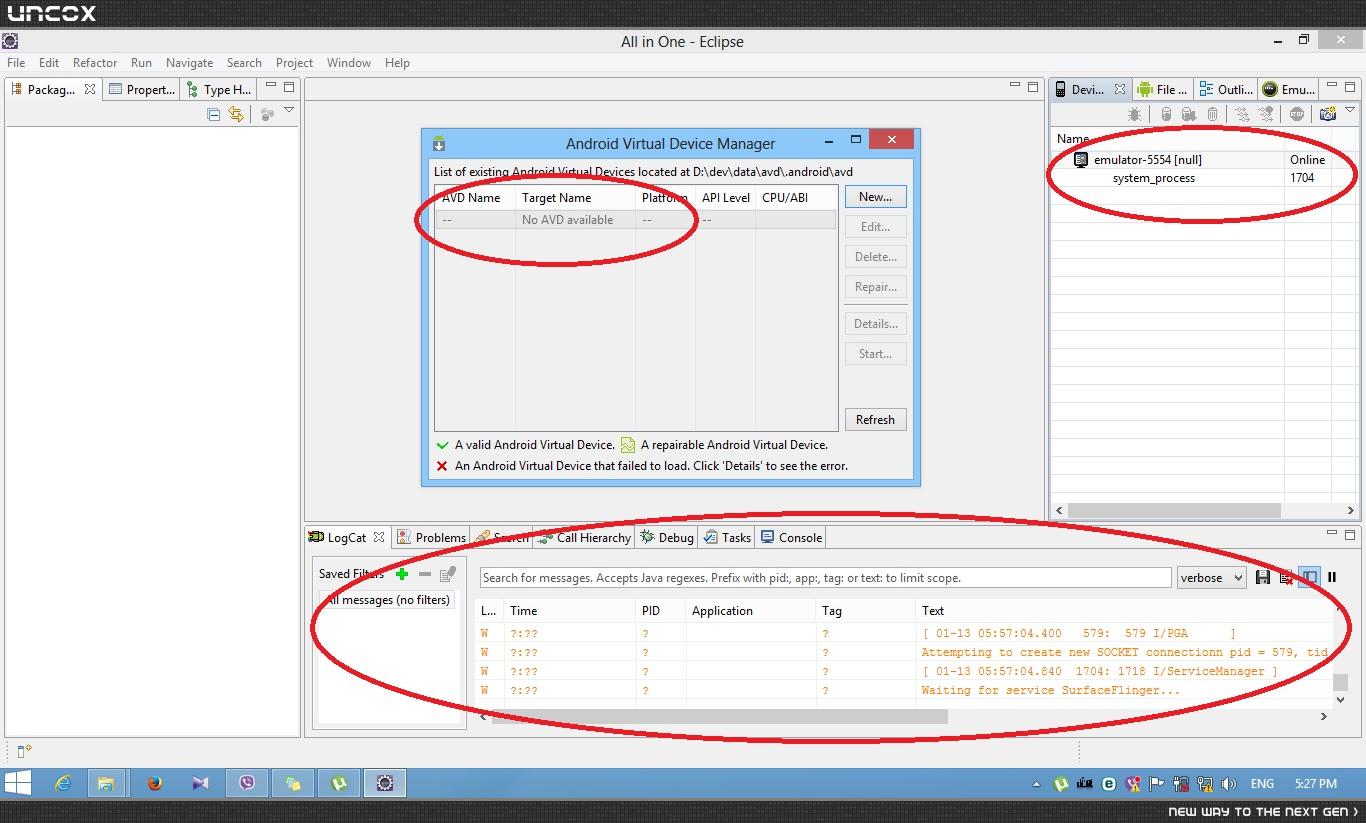Open the Navigate menu

(x=189, y=63)
